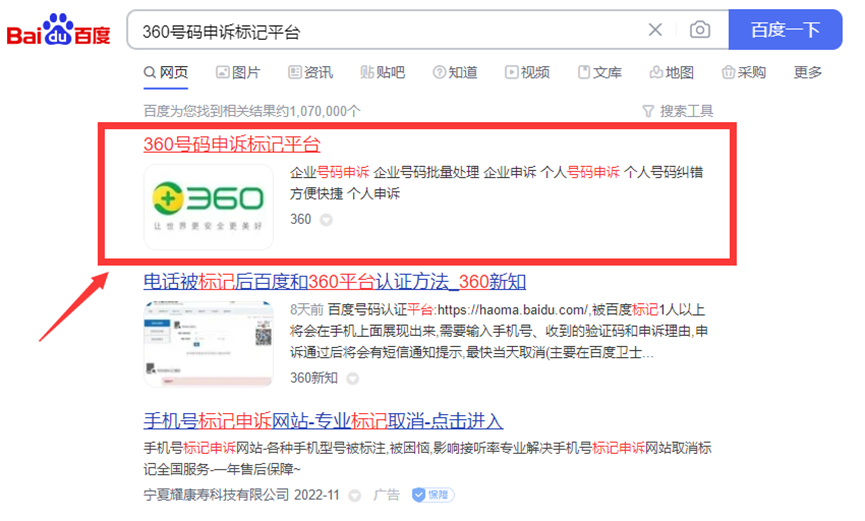Open the 手机号标记申诉网站 ad link
The image size is (865, 521).
coord(323,421)
